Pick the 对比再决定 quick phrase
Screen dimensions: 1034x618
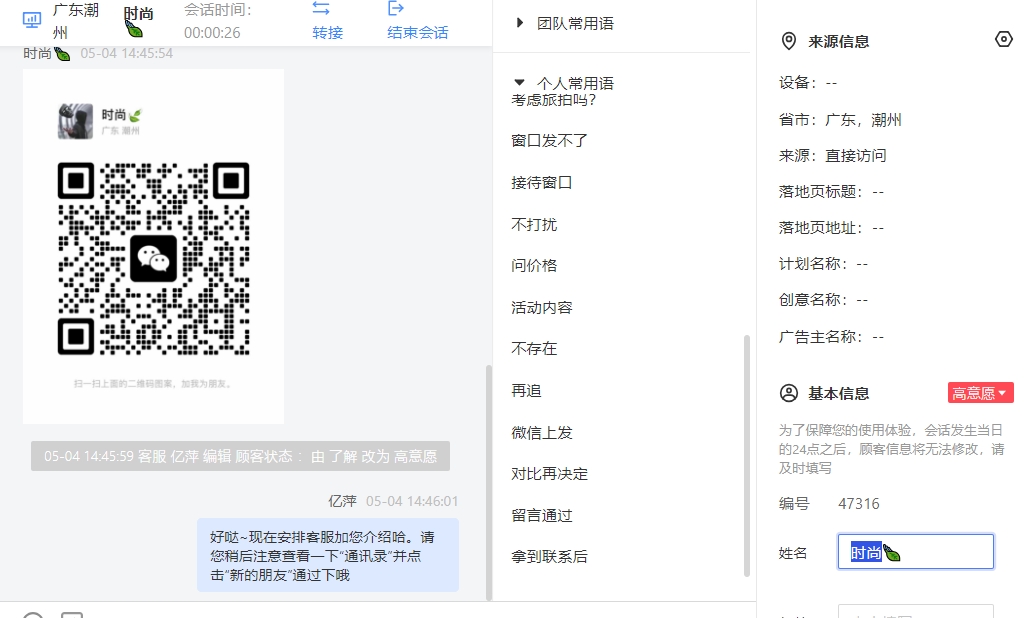549,474
